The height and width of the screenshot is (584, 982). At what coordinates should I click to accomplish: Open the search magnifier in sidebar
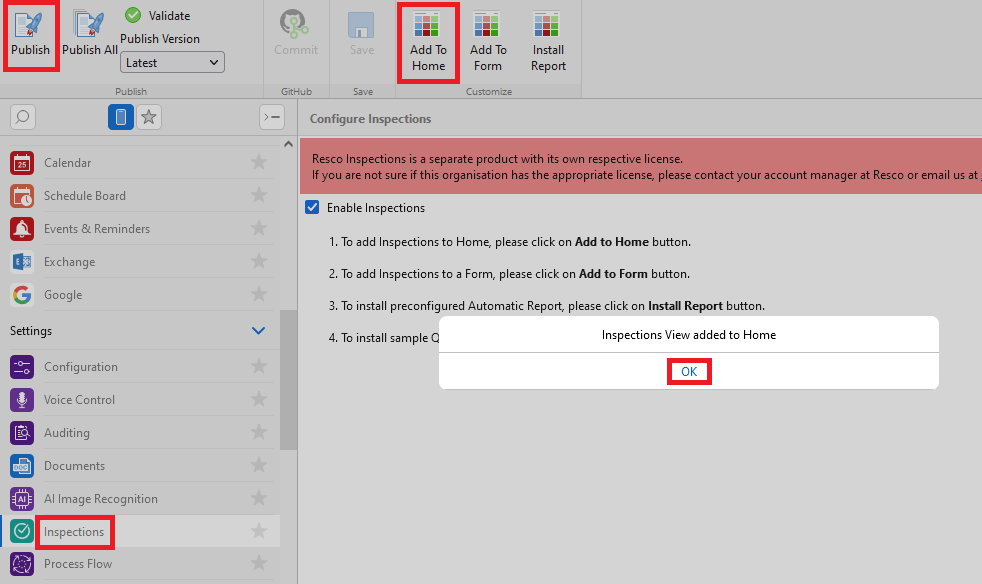tap(22, 117)
